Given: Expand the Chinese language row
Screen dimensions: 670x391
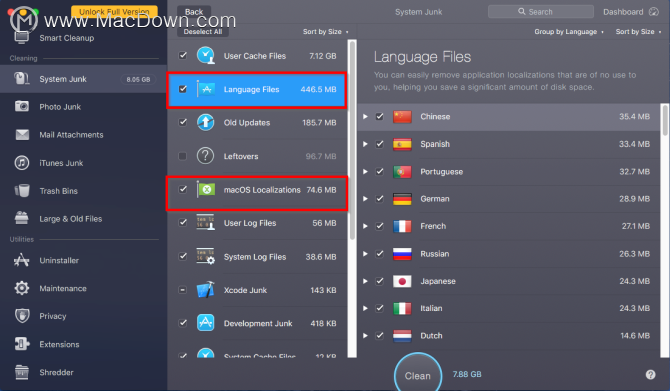Looking at the screenshot, I should tap(365, 116).
